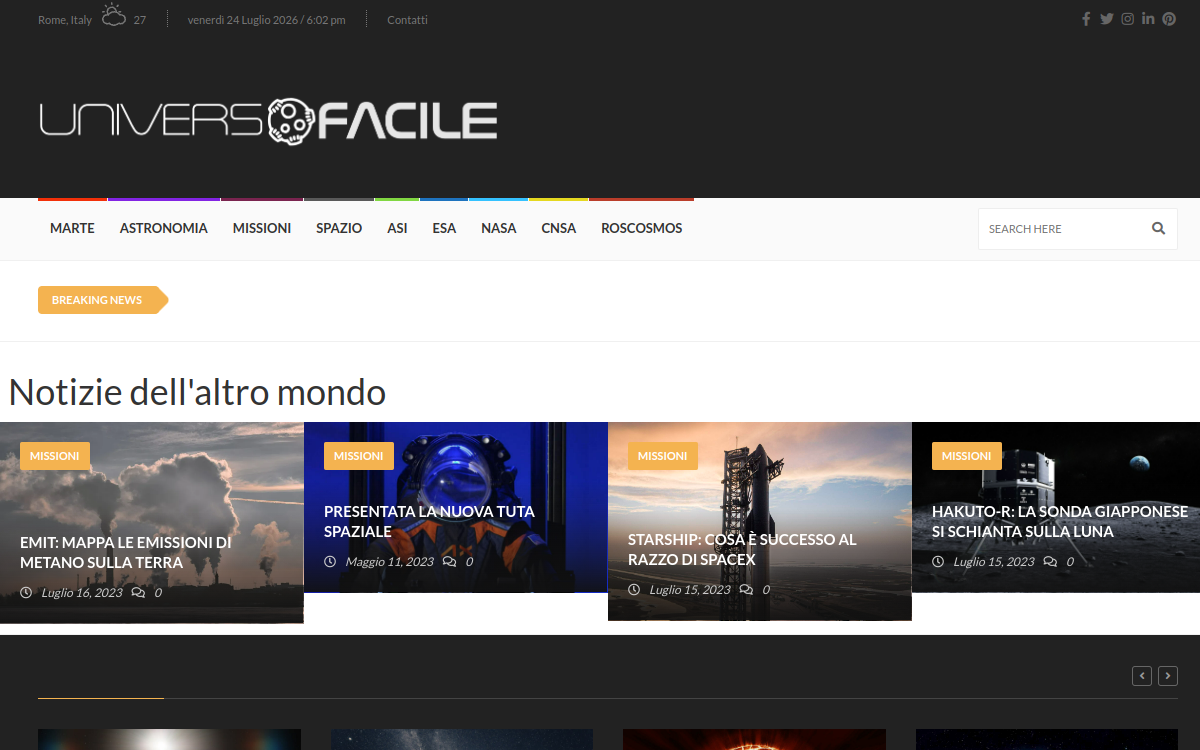Click the search magnifier icon
Image resolution: width=1200 pixels, height=750 pixels.
(x=1158, y=228)
